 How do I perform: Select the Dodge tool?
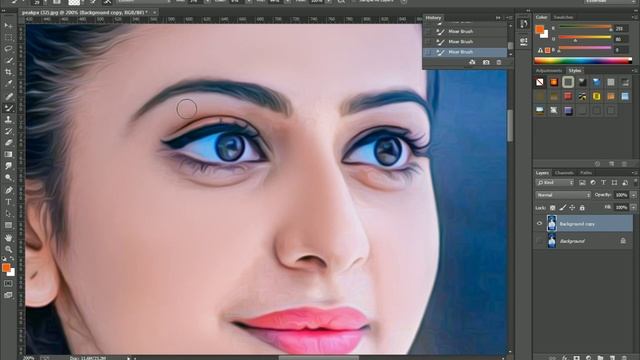(x=8, y=178)
